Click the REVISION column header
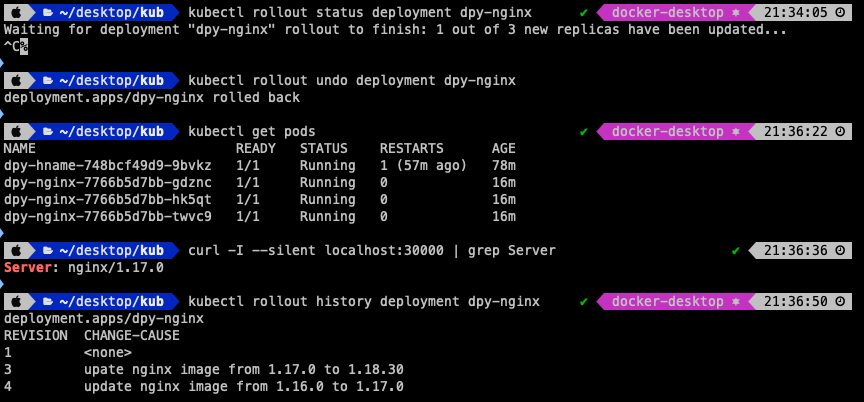The image size is (864, 402). 35,335
